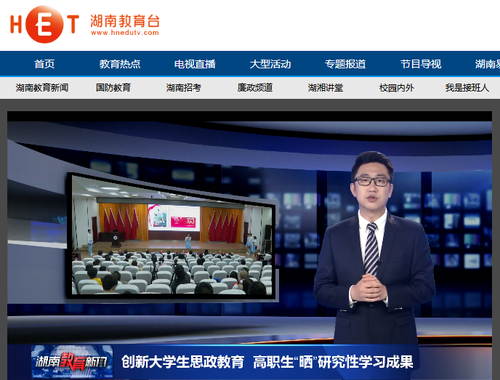The width and height of the screenshot is (500, 380).
Task: Go to 首页 in navigation bar
Action: 44,64
